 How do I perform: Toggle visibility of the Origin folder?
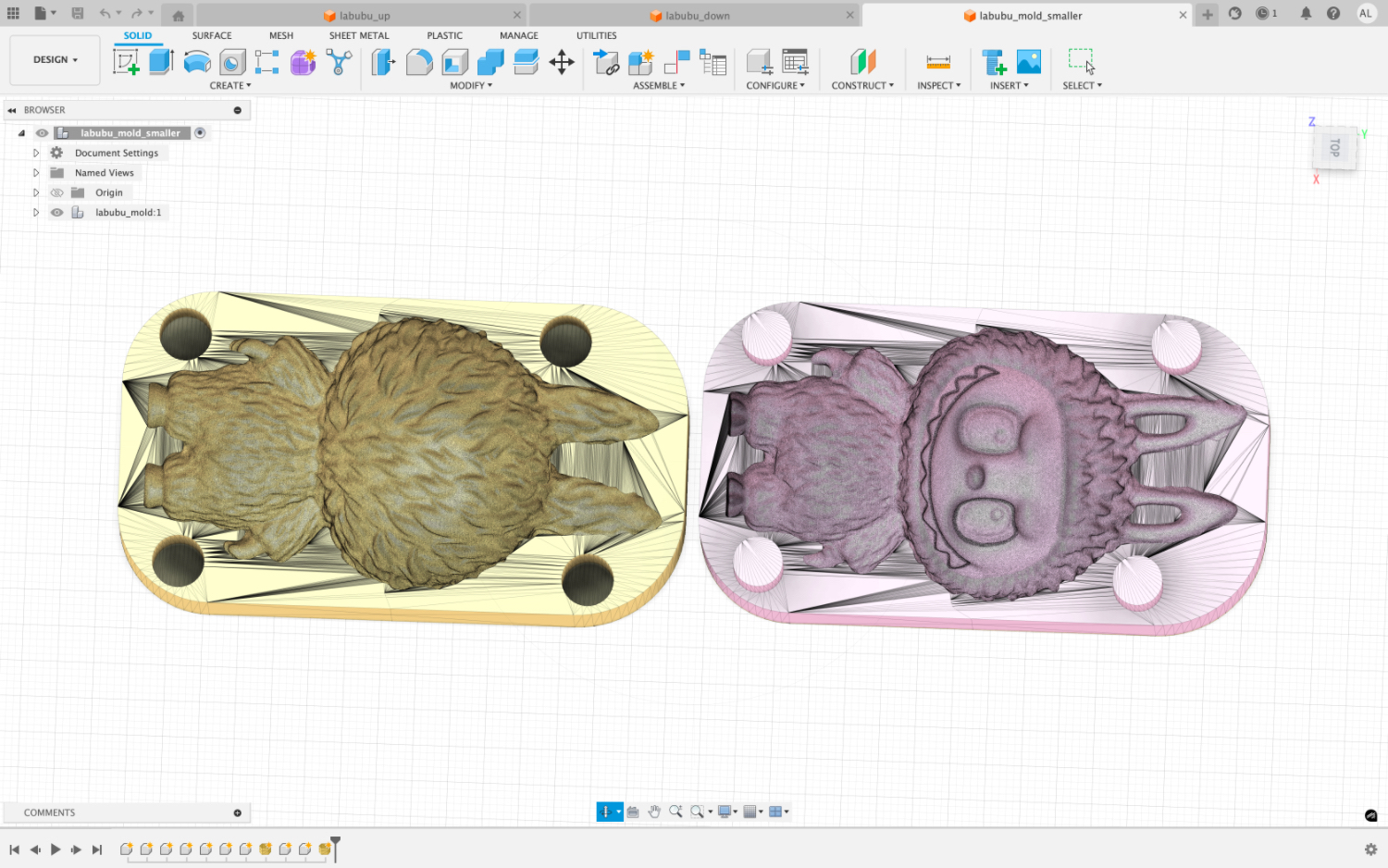[x=56, y=192]
